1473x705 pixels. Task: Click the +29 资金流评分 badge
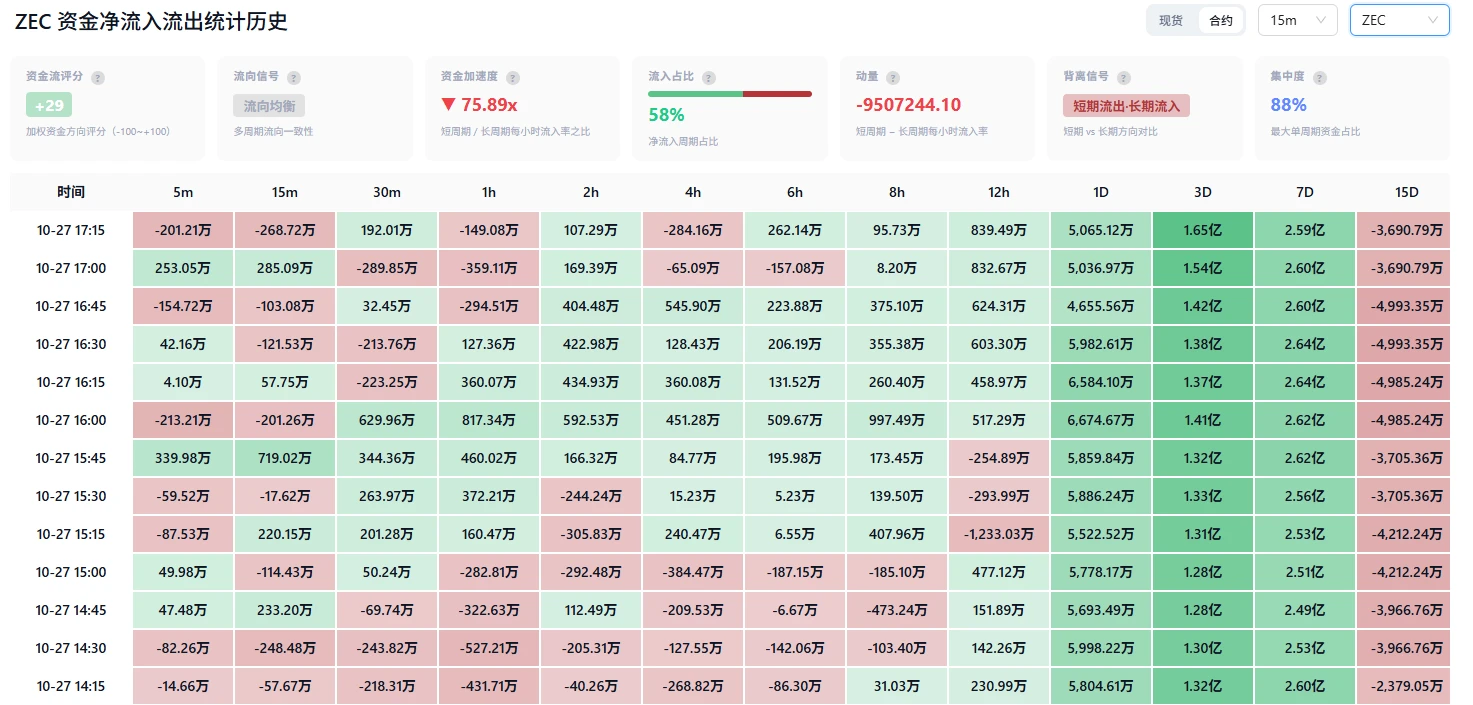(49, 105)
